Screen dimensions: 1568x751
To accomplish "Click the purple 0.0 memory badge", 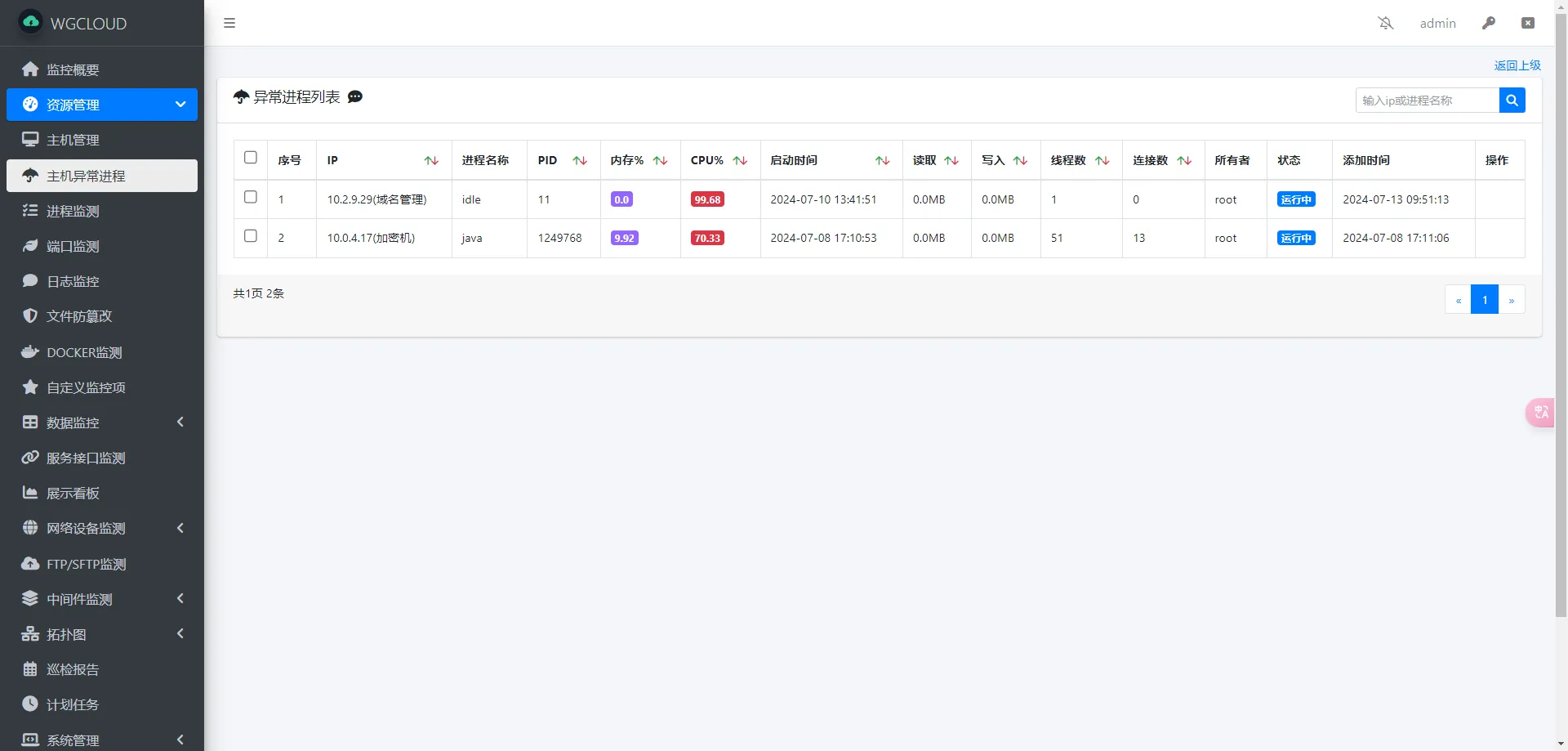I will pyautogui.click(x=621, y=199).
